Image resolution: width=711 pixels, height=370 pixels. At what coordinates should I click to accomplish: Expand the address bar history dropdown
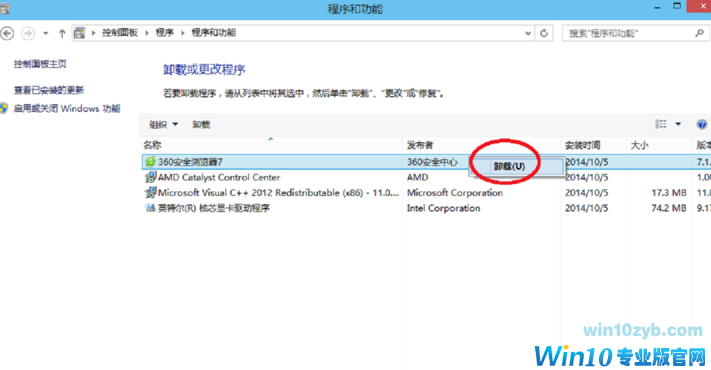(x=528, y=33)
